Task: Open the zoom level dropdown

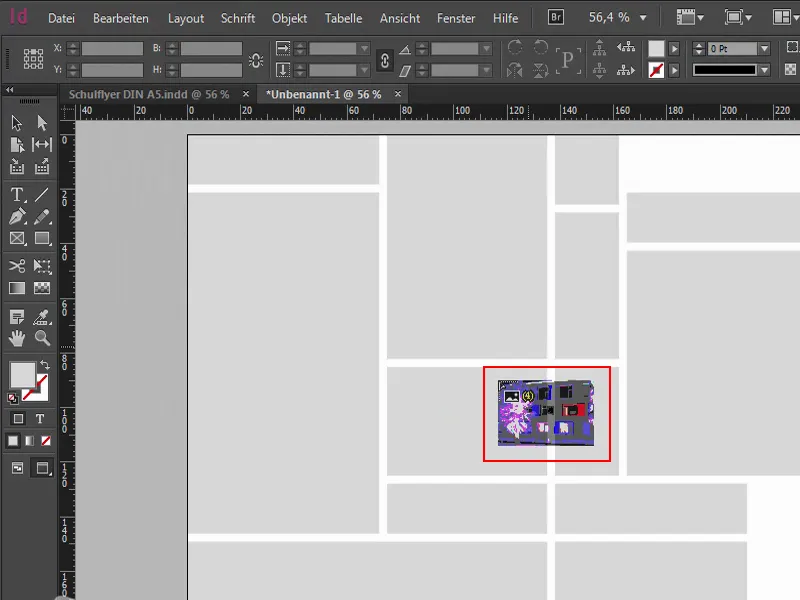Action: (643, 18)
